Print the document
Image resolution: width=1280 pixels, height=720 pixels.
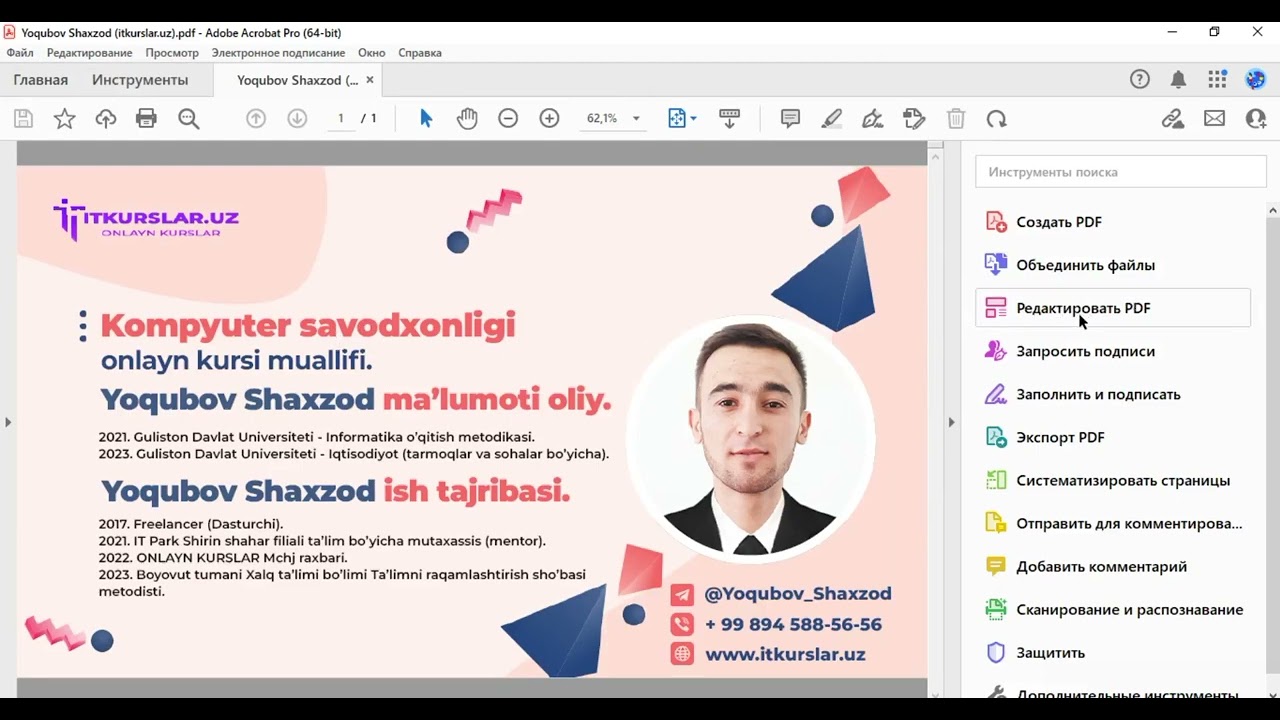point(147,119)
